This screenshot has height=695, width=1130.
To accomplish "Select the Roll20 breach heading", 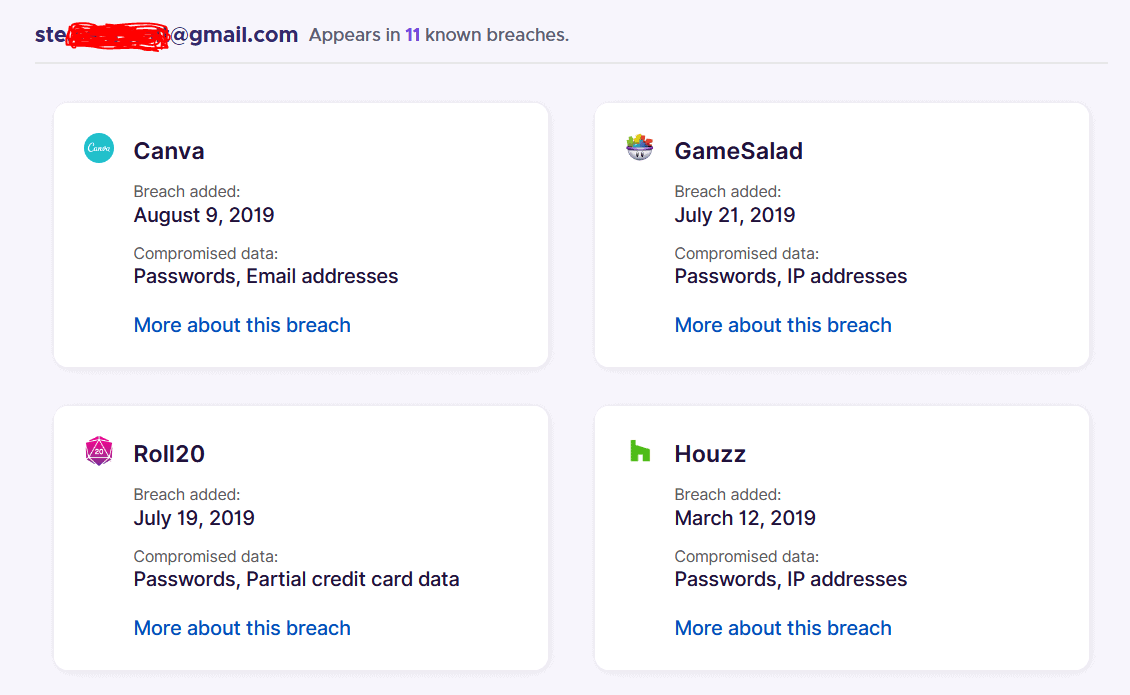I will point(169,454).
